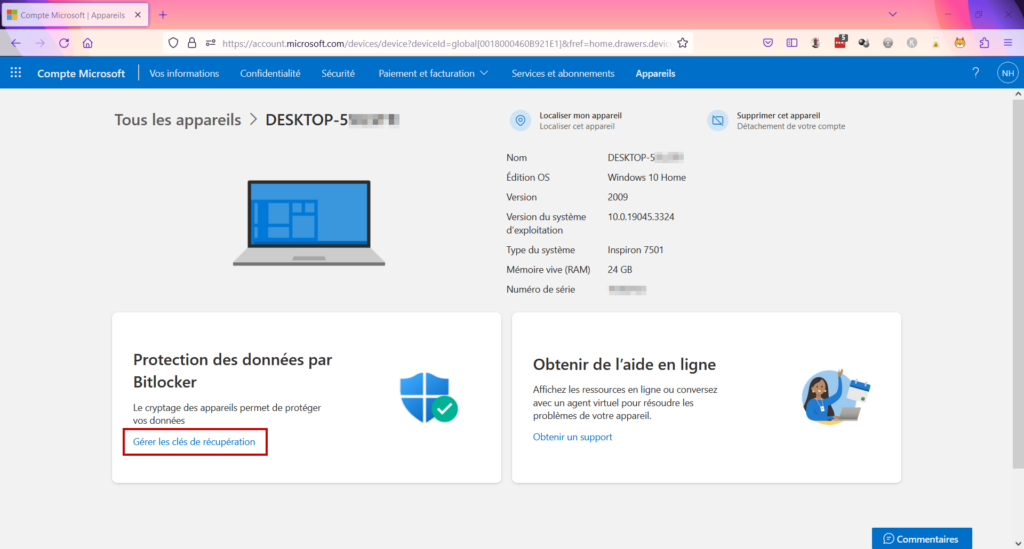Click the shield tracking protection icon
1024x549 pixels.
tap(173, 43)
